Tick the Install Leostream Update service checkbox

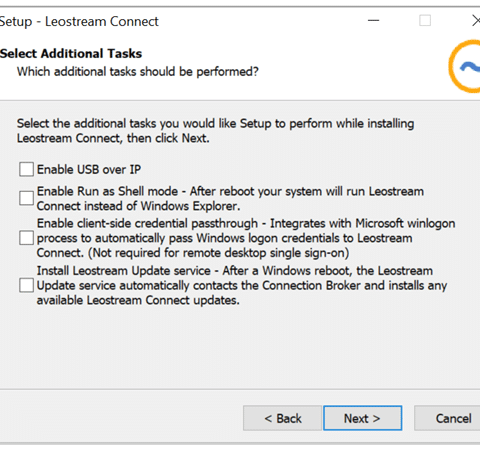pos(26,285)
